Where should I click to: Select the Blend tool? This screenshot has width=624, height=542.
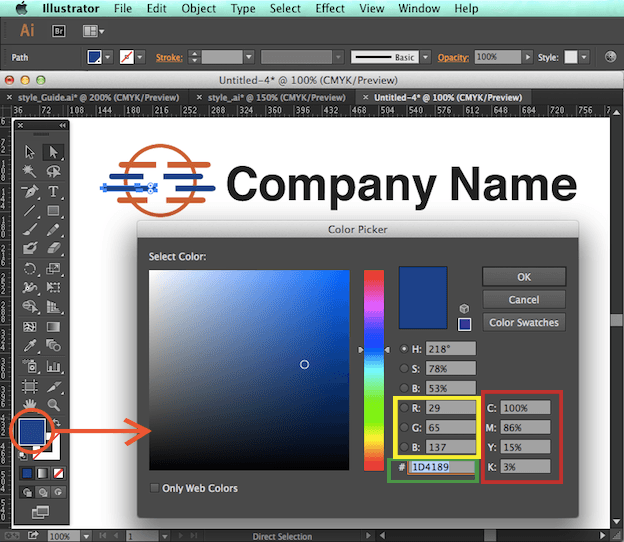tap(53, 345)
